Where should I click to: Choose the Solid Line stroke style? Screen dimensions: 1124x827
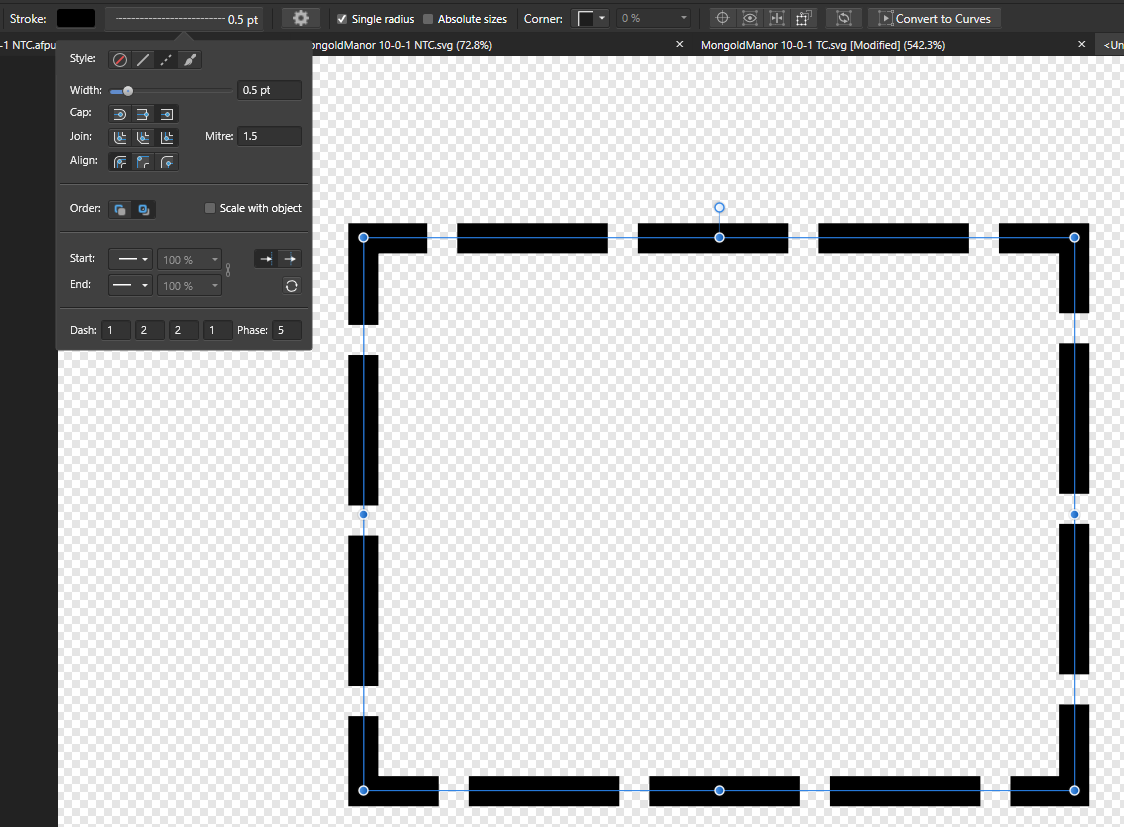coord(143,60)
